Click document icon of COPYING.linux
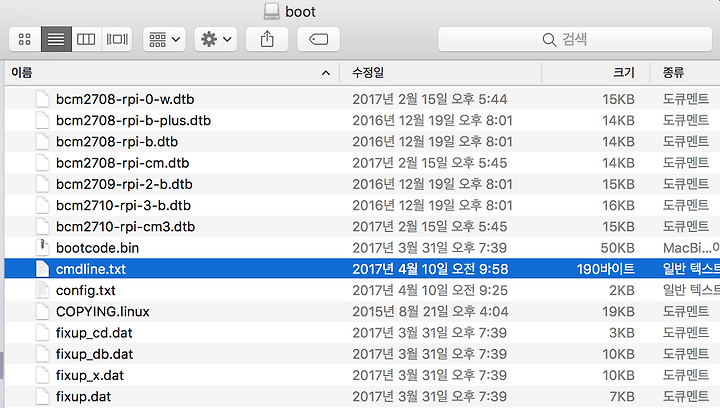Image resolution: width=720 pixels, height=408 pixels. click(42, 312)
